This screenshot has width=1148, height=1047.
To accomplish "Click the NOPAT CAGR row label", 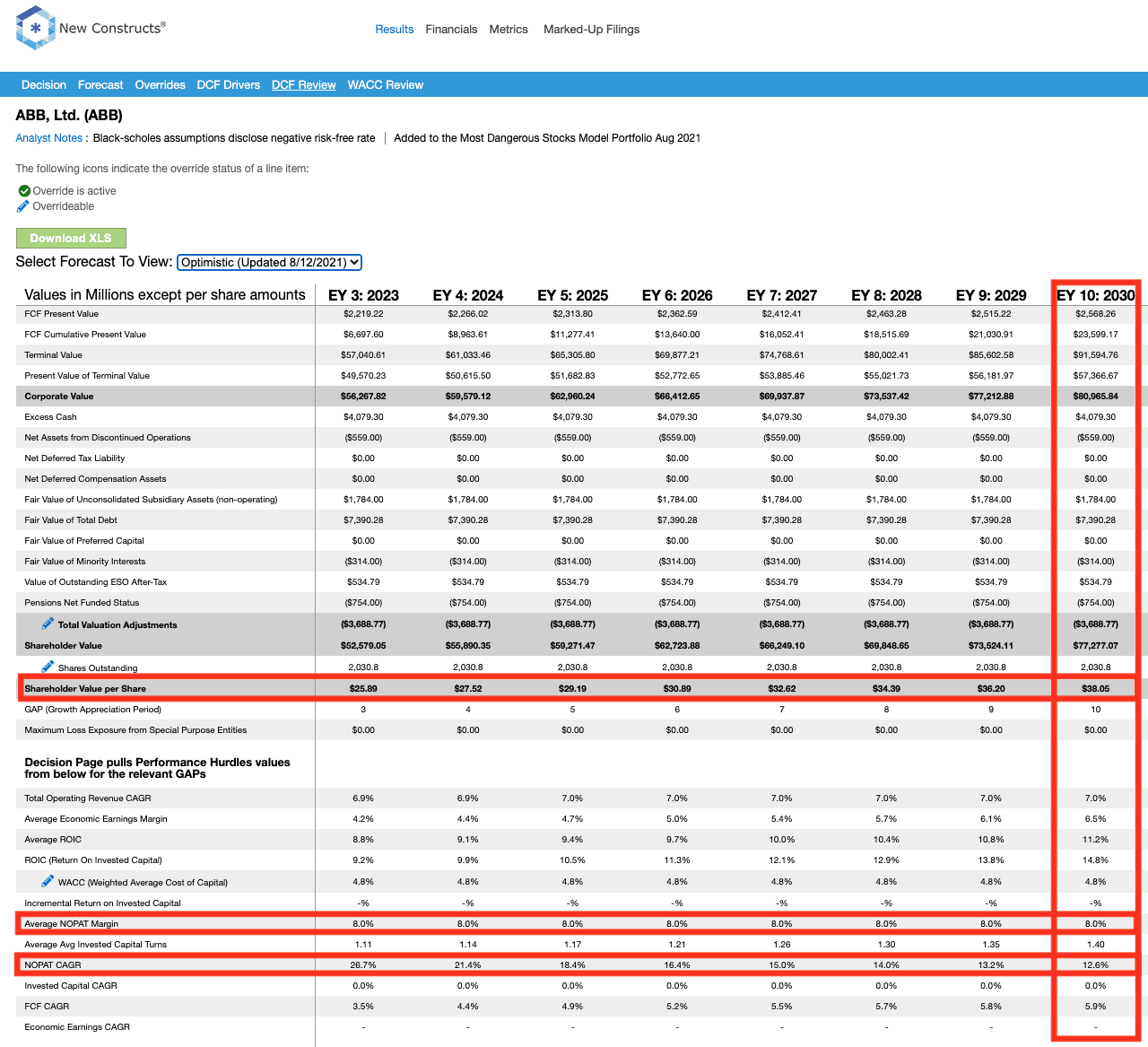I will point(53,965).
